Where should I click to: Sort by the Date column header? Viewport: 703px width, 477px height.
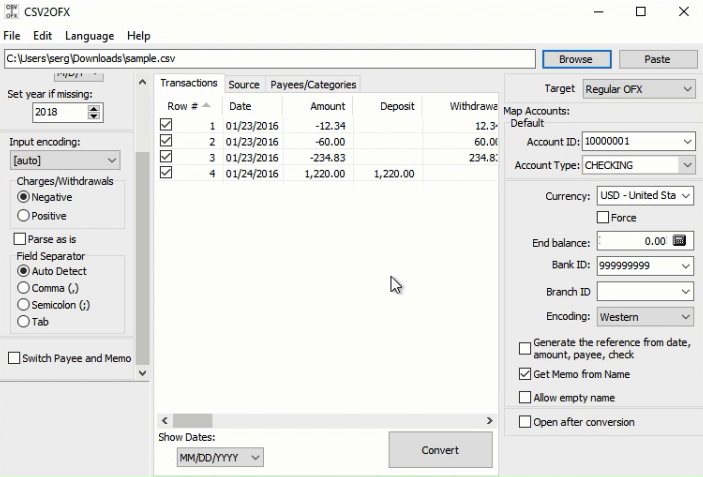pos(252,106)
